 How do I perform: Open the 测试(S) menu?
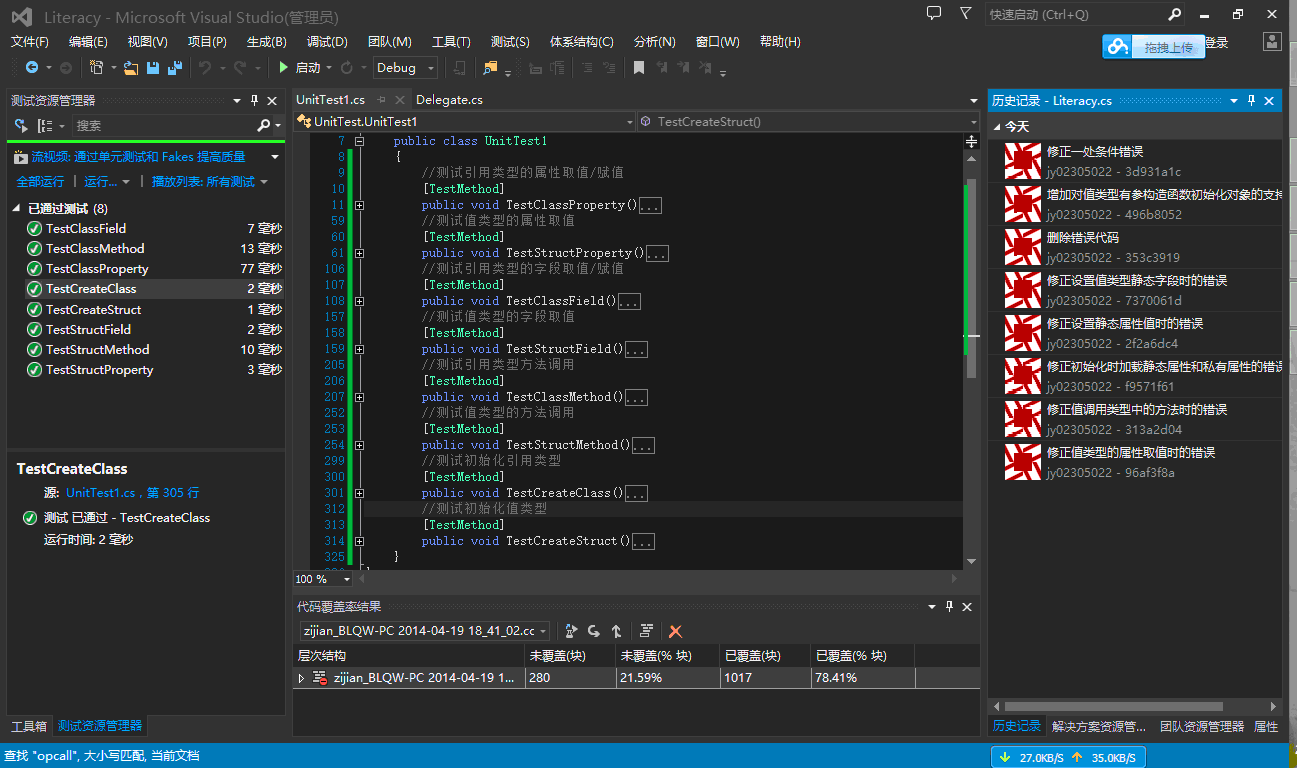510,42
